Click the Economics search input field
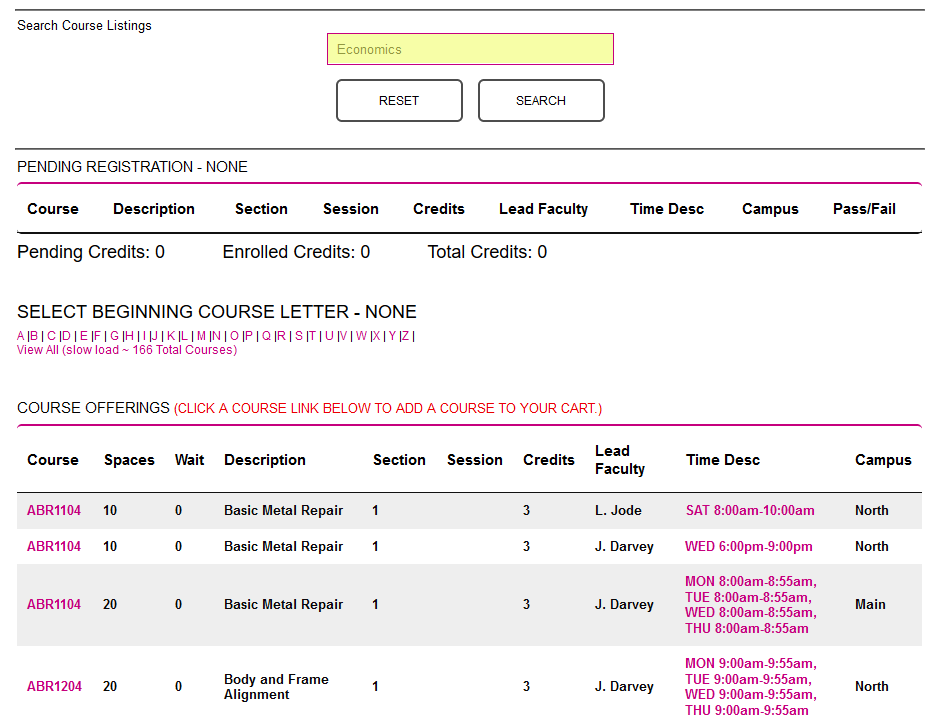 [469, 48]
